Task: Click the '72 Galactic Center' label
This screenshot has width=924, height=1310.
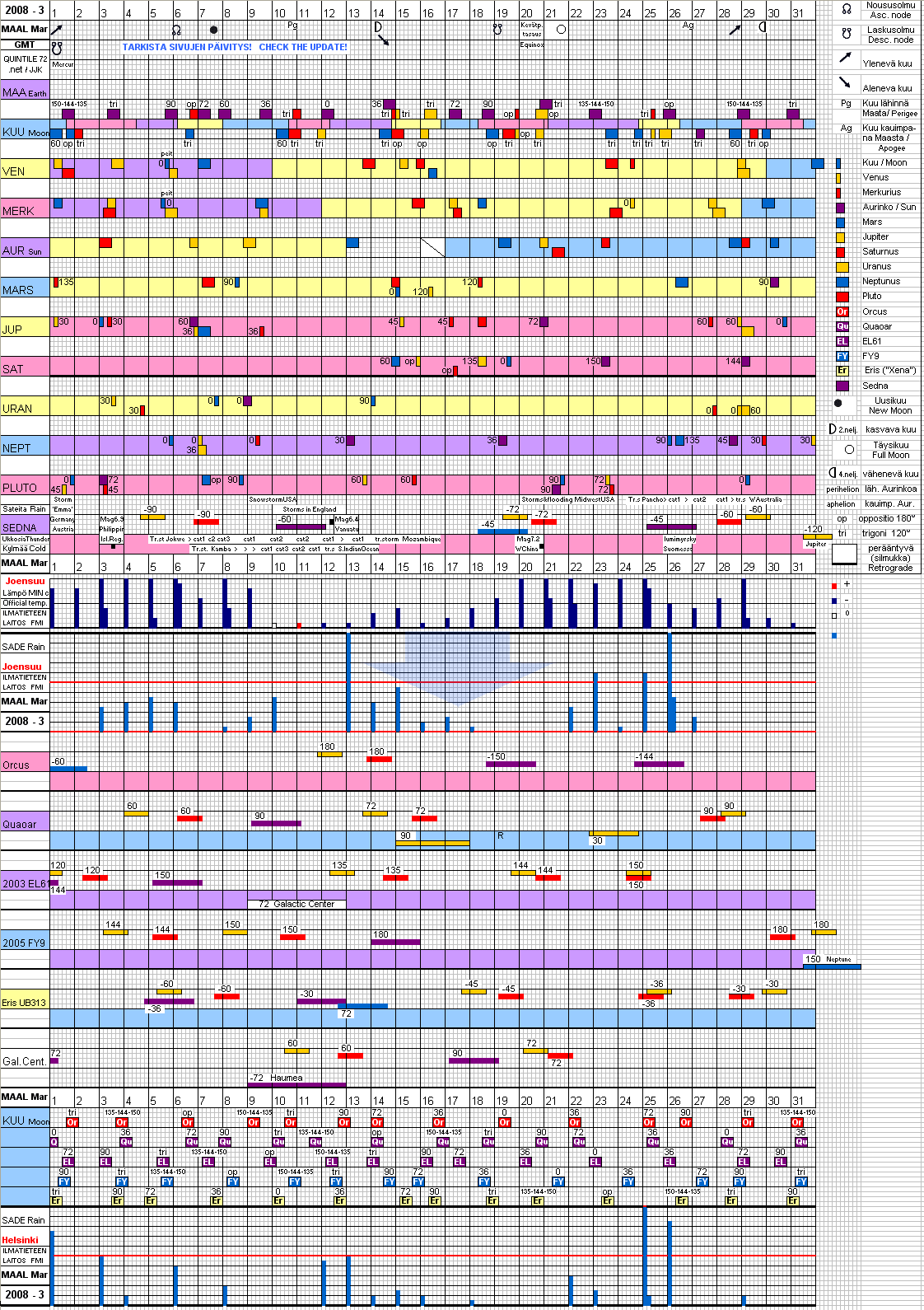Action: click(x=296, y=904)
